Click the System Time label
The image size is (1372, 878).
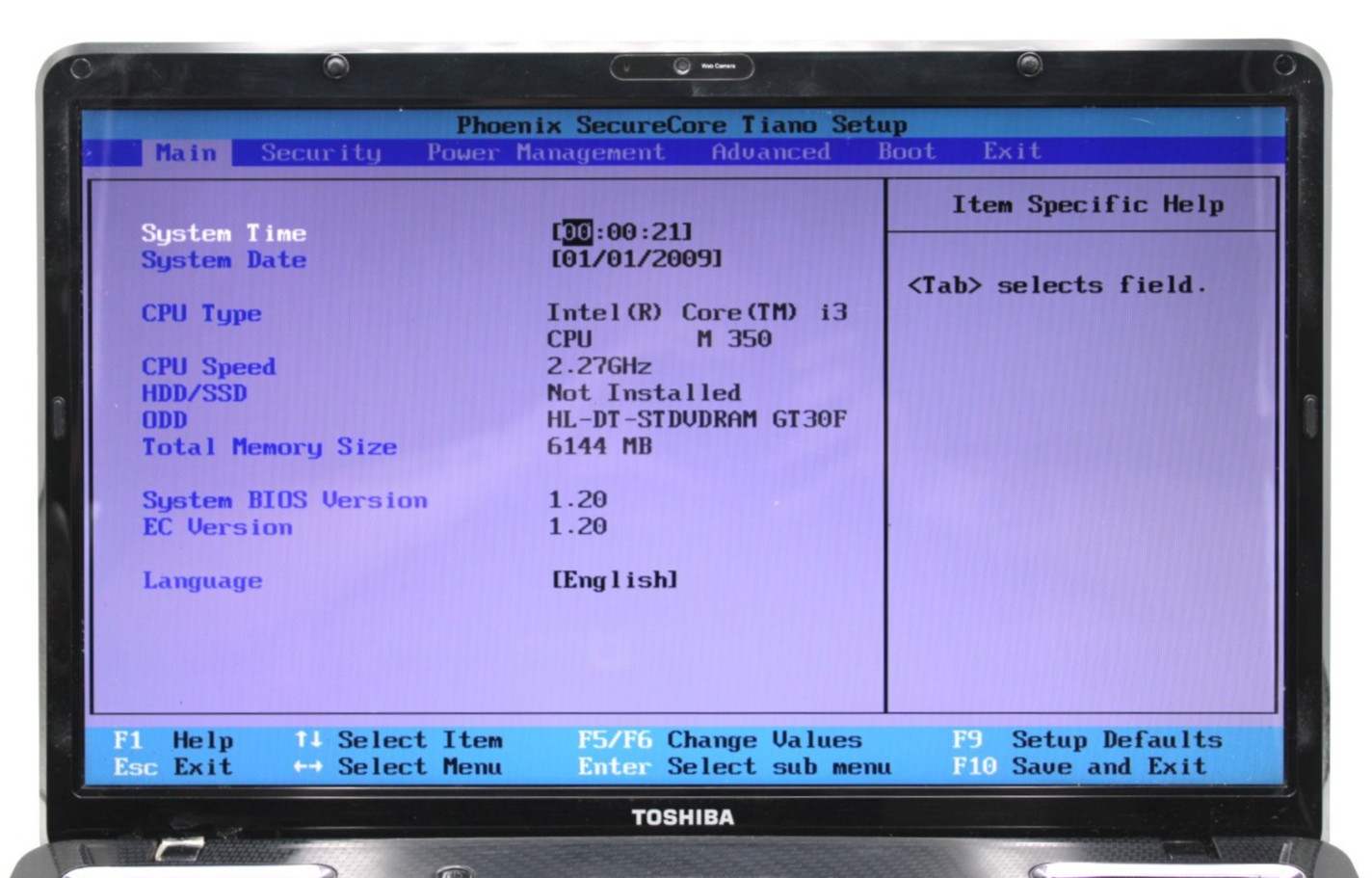[x=224, y=233]
